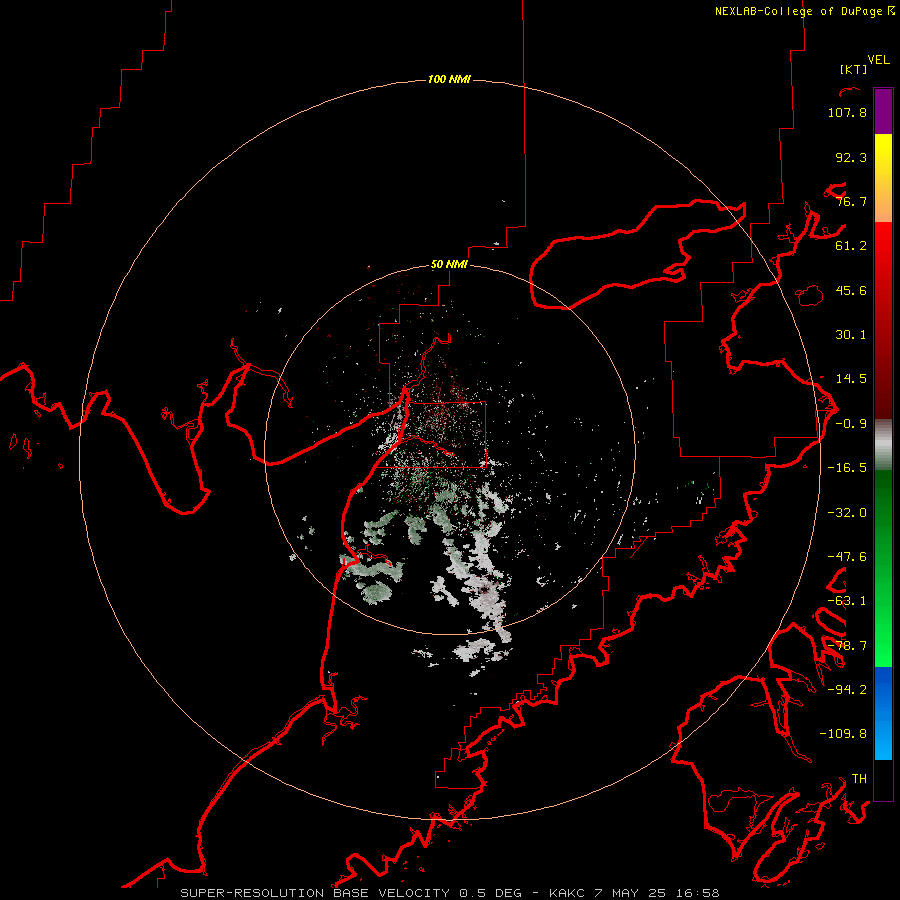
Task: Click the 61.2 velocity legend value
Action: [851, 246]
